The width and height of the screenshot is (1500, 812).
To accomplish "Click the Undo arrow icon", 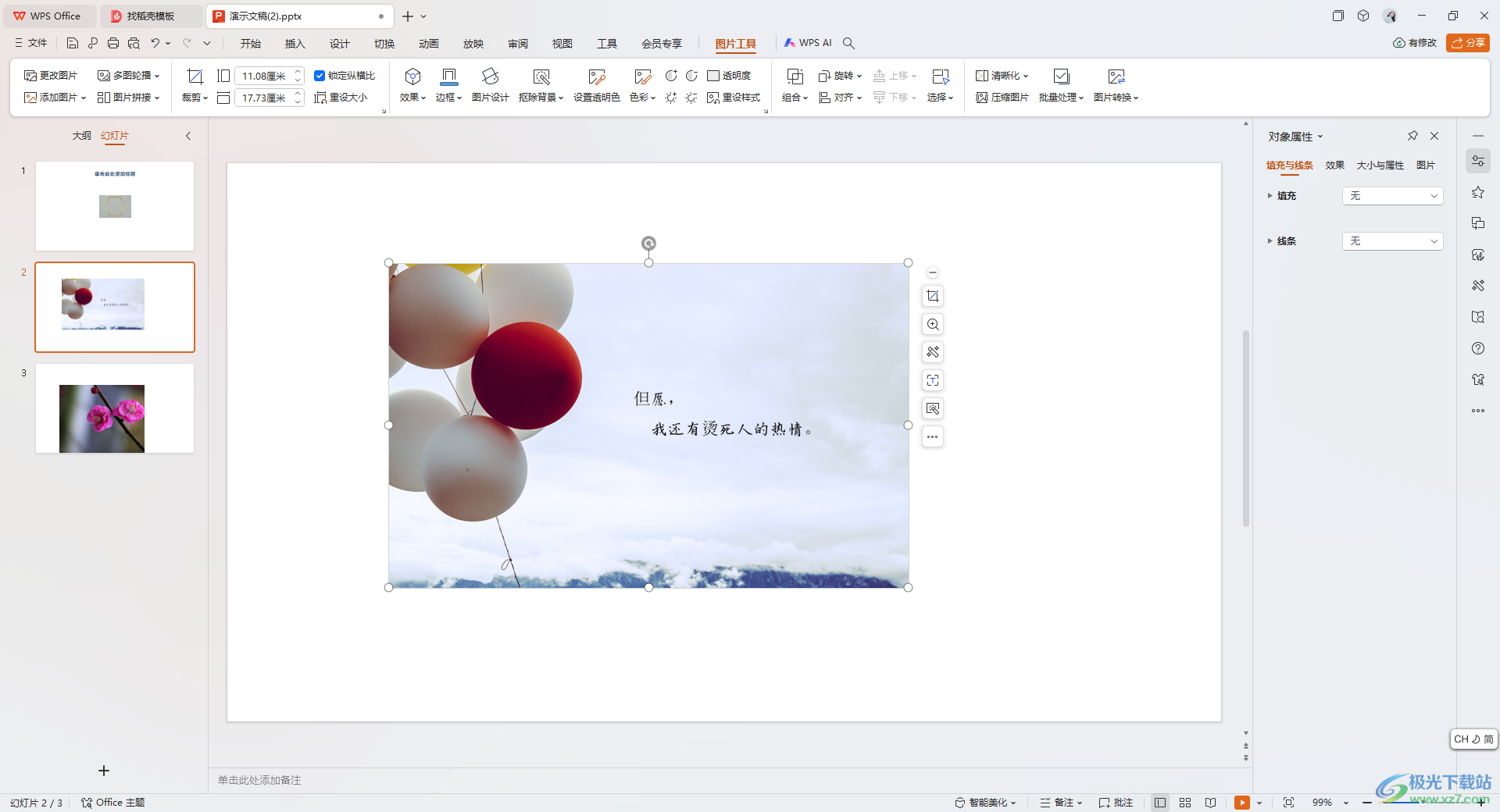I will [x=155, y=43].
